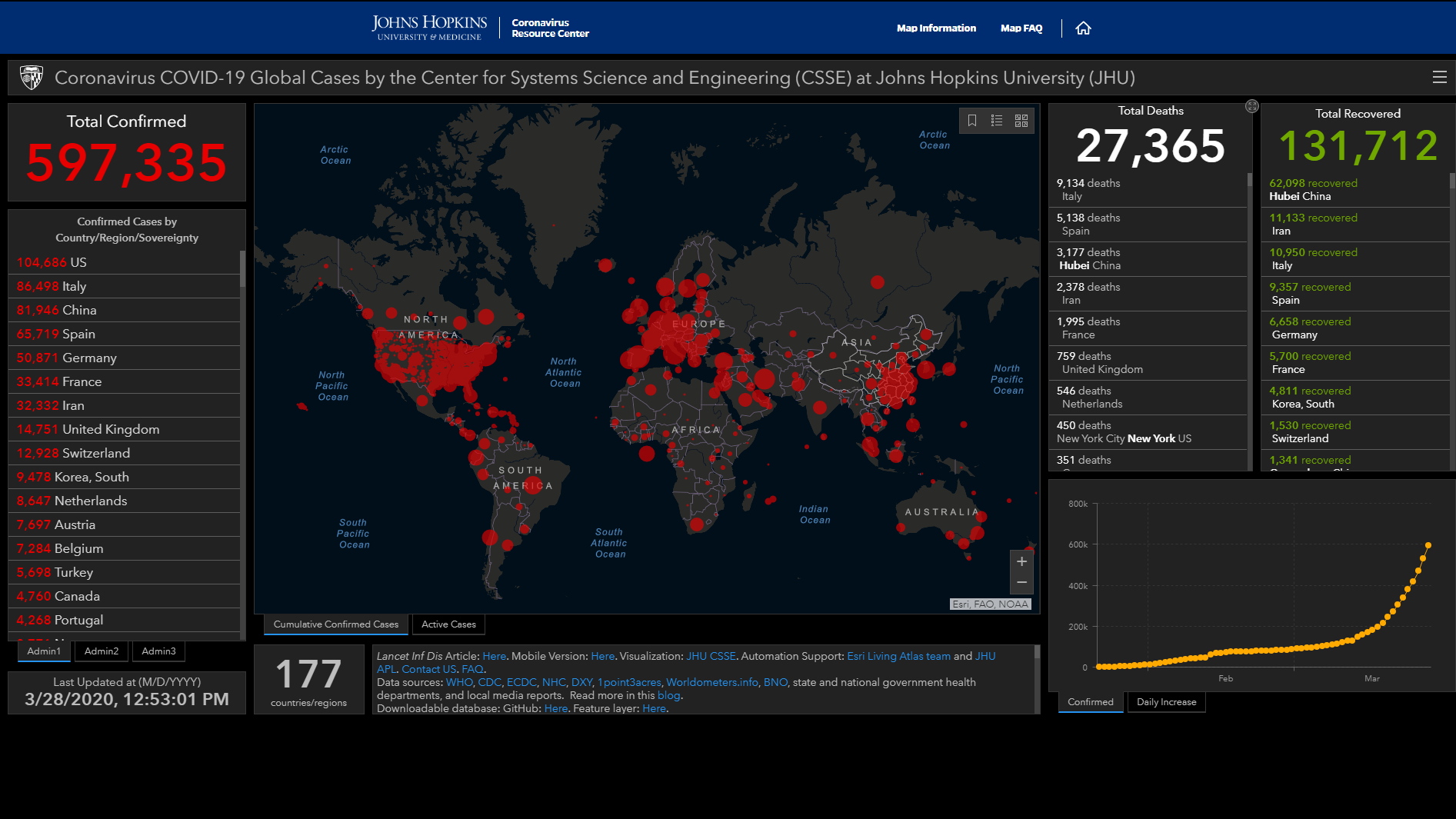Image resolution: width=1456 pixels, height=819 pixels.
Task: Expand the Total Deaths panel
Action: point(1252,106)
